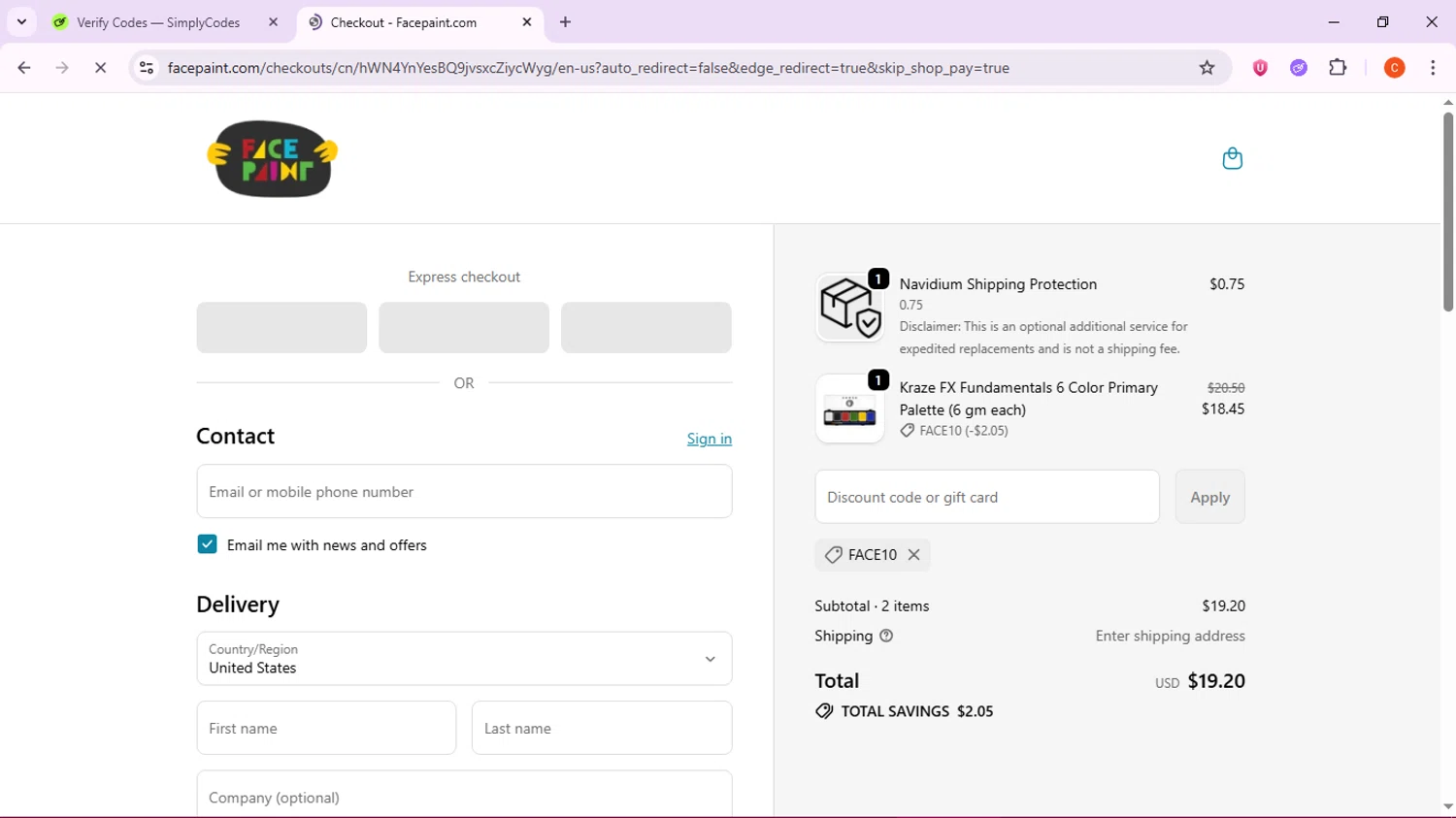
Task: Open the Chrome three-dot menu
Action: (x=1433, y=68)
